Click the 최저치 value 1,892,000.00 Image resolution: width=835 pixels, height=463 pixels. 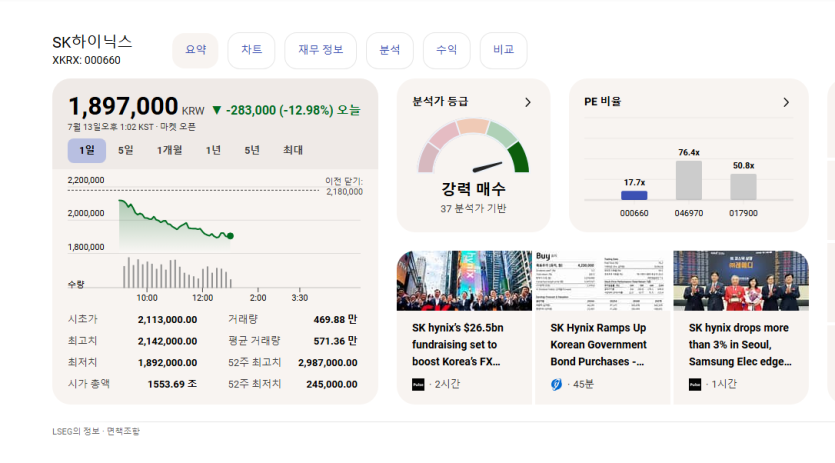167,363
